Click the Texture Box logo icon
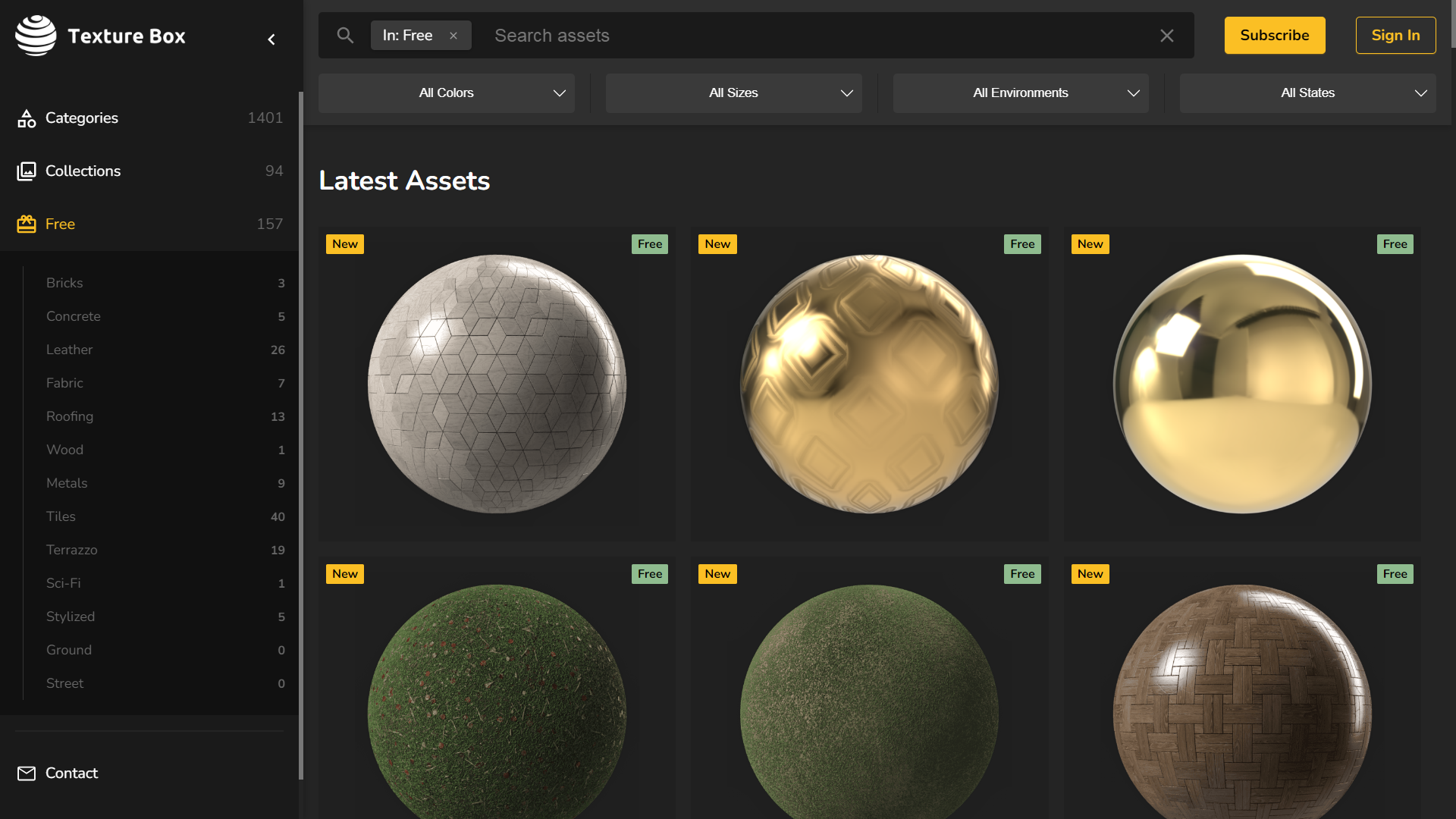Image resolution: width=1456 pixels, height=819 pixels. (36, 36)
